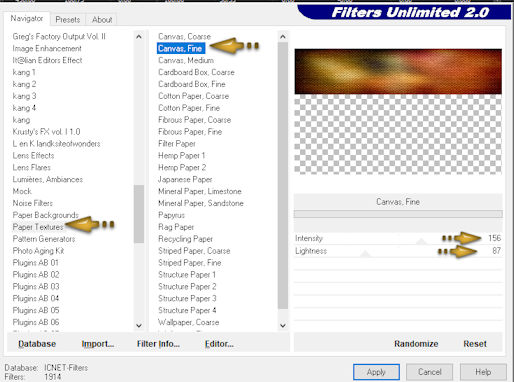The width and height of the screenshot is (514, 382).
Task: Click the Apply button
Action: (x=376, y=372)
